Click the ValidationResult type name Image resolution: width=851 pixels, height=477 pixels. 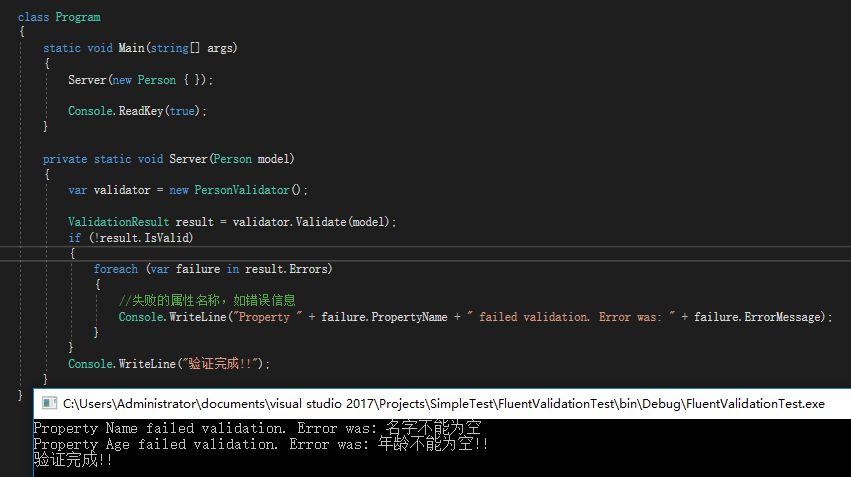coord(118,222)
